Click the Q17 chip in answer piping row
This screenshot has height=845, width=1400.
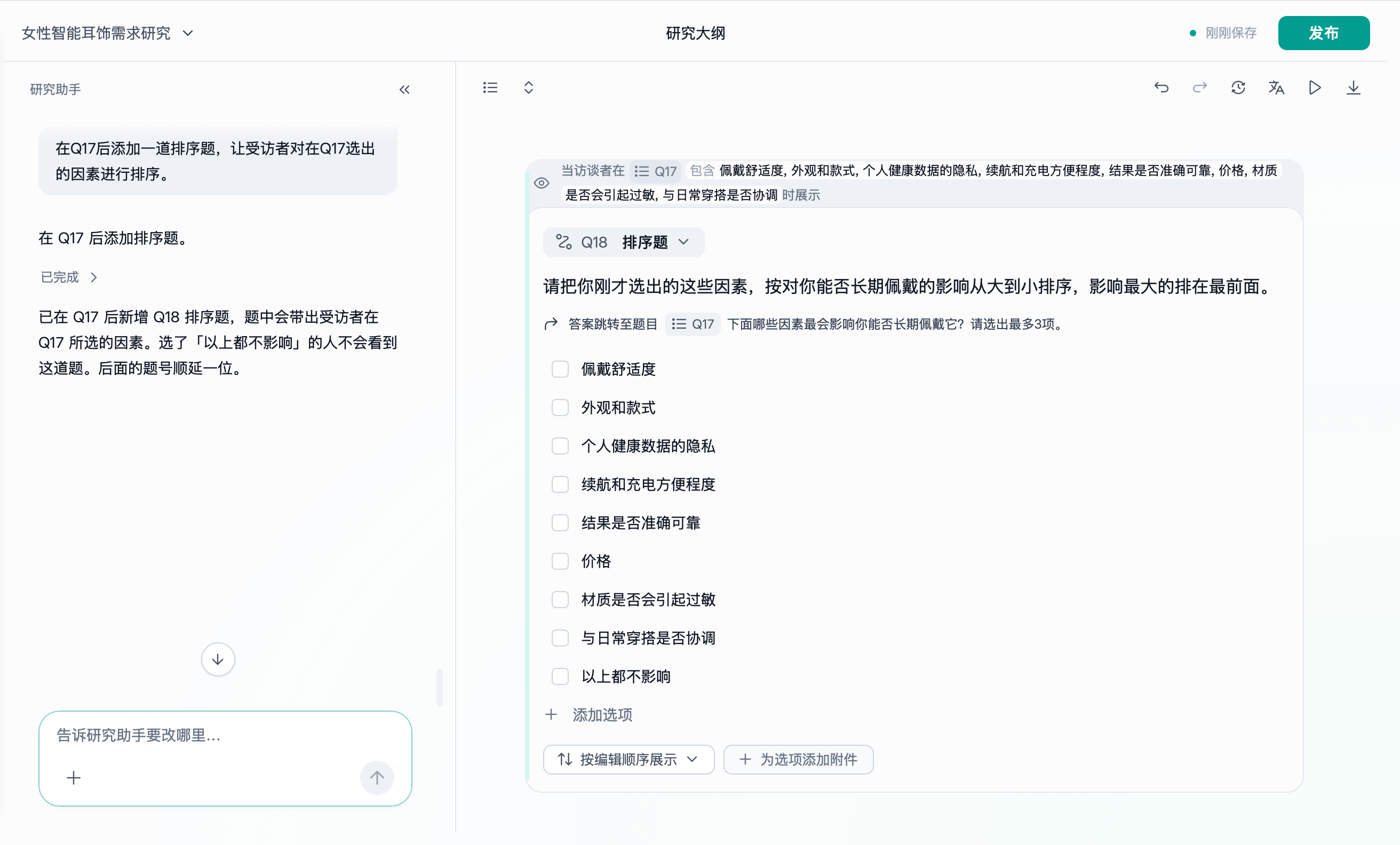point(693,324)
